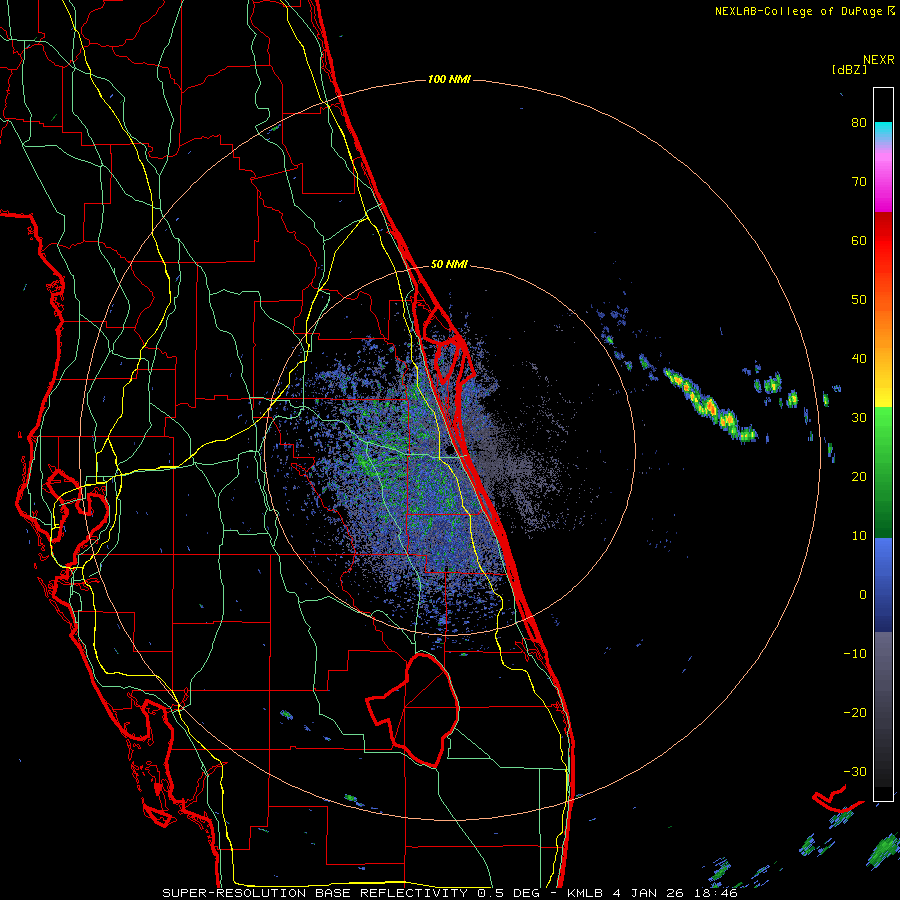Click the 20 value on the dBZ scale
Screen dimensions: 900x900
[x=859, y=477]
